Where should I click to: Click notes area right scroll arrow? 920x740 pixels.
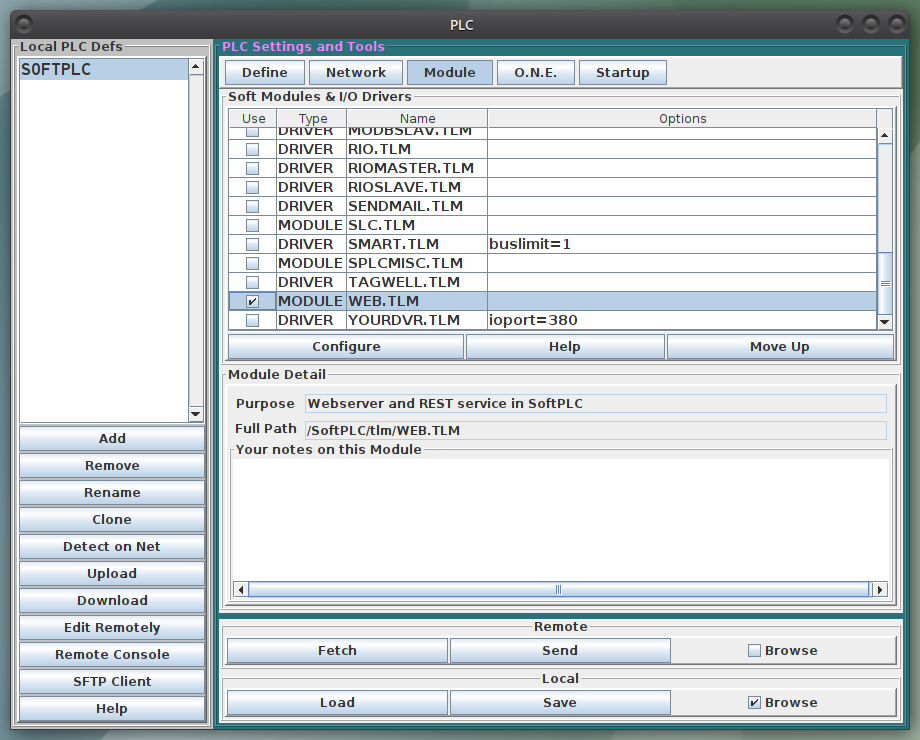point(880,589)
